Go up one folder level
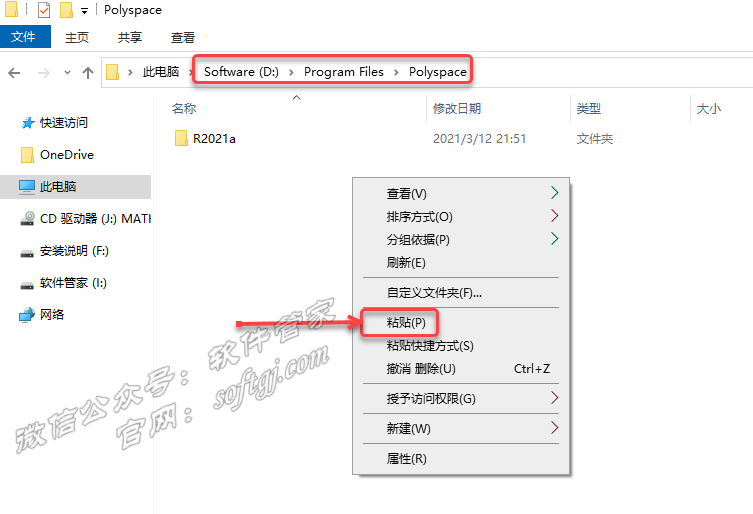This screenshot has width=753, height=514. [x=87, y=73]
